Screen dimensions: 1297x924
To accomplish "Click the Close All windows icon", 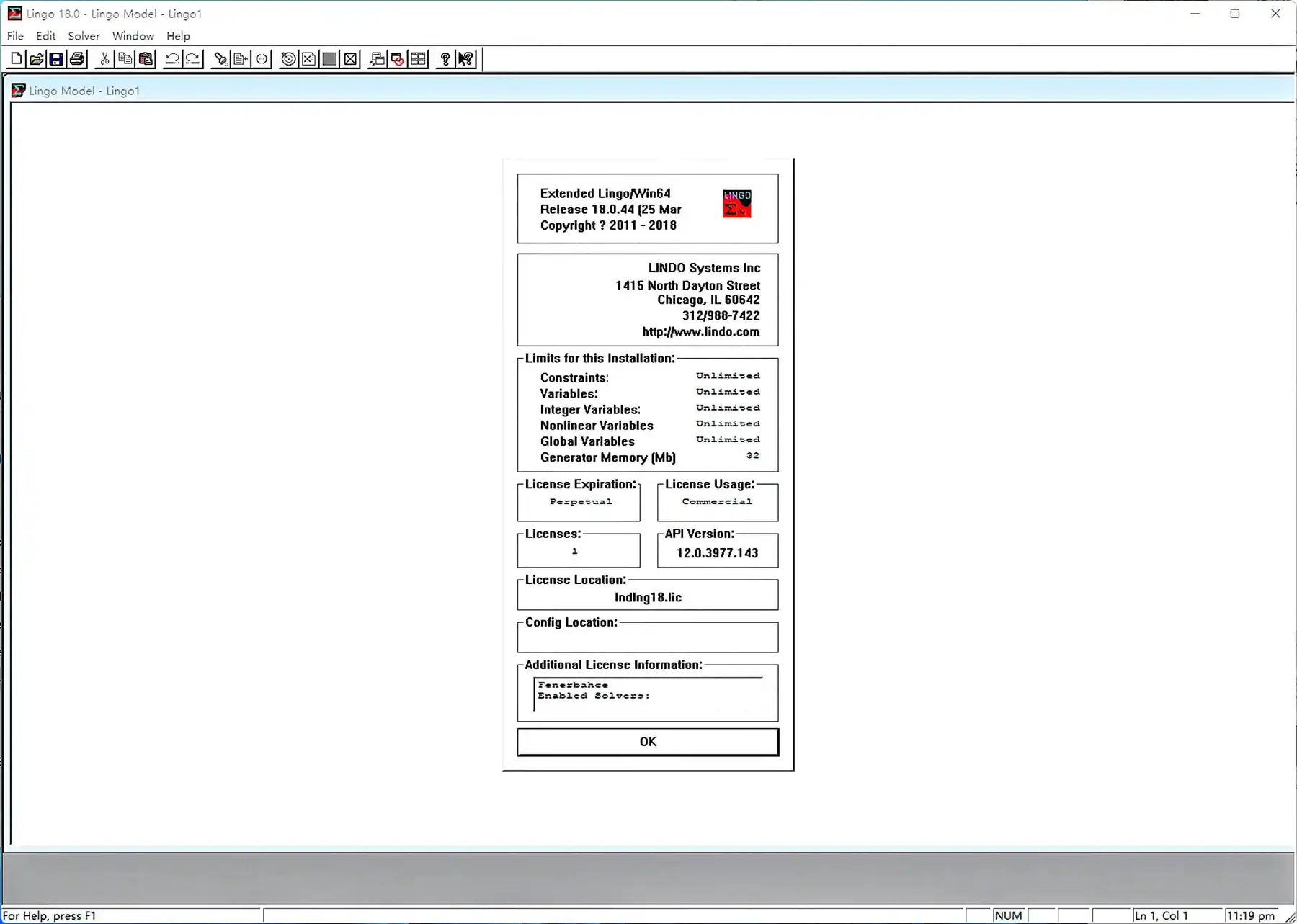I will click(398, 59).
